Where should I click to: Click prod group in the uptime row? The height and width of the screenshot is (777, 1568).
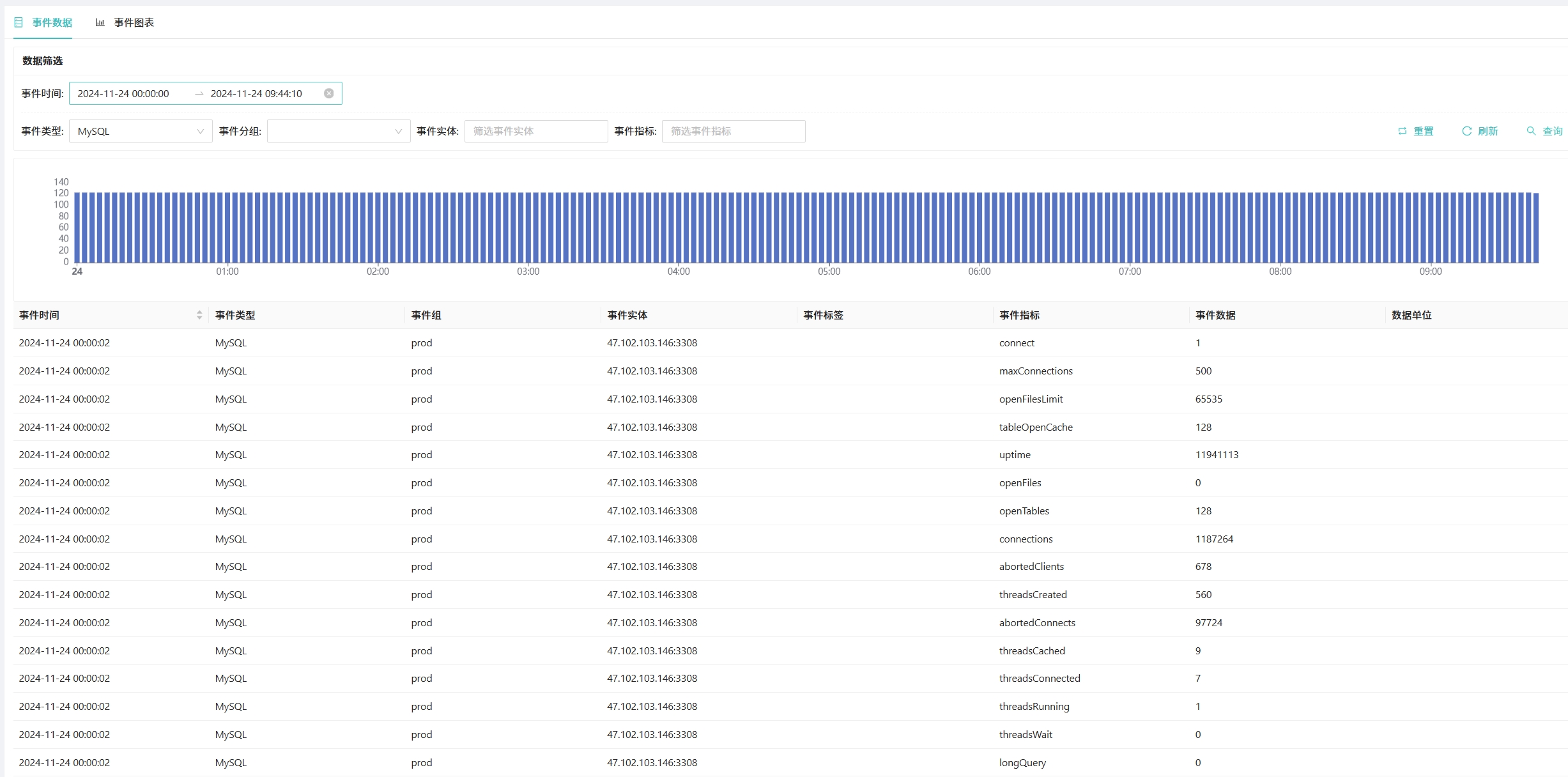tap(422, 455)
